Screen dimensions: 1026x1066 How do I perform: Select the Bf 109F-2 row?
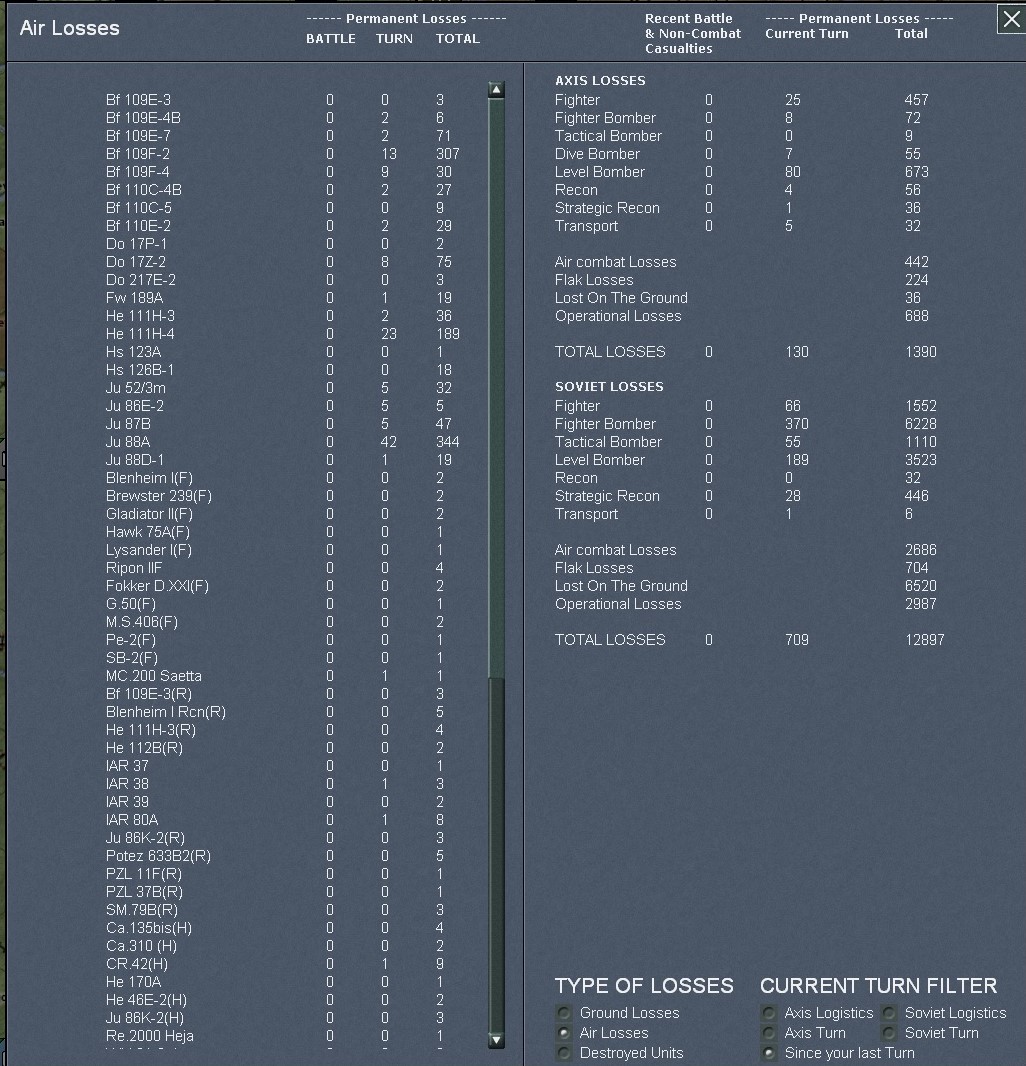(x=283, y=154)
